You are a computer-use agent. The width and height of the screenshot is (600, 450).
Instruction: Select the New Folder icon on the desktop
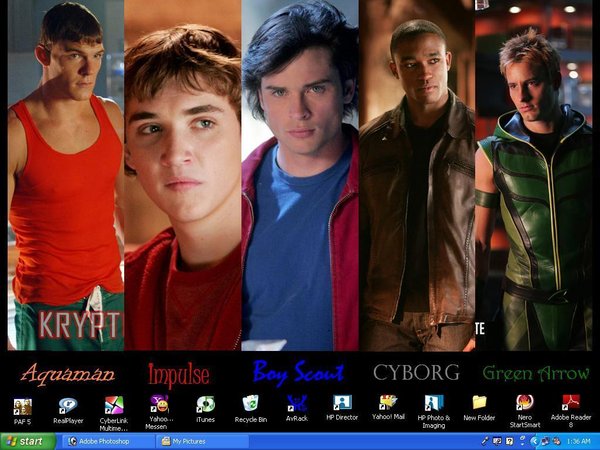tap(479, 403)
